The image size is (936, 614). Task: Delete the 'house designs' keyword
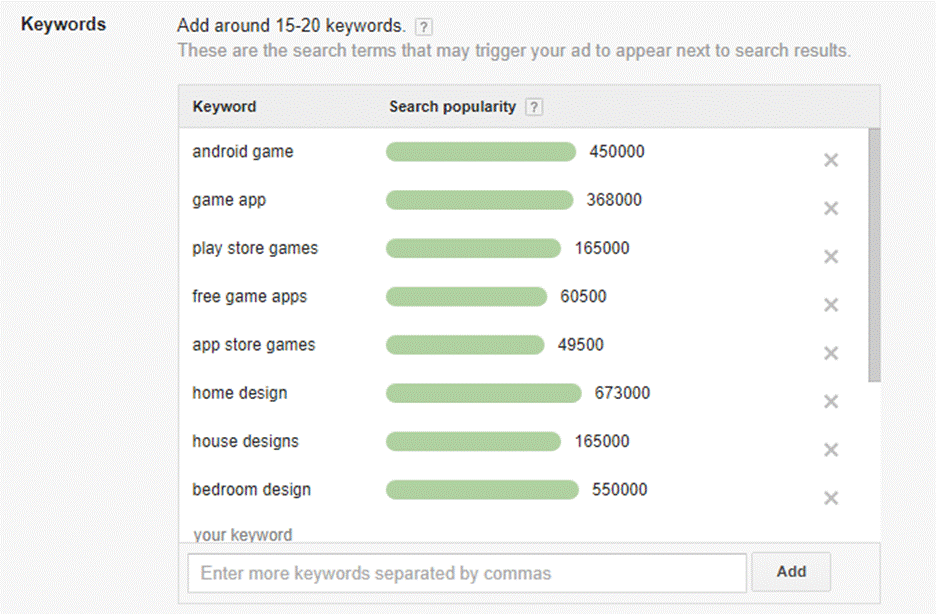tap(830, 450)
